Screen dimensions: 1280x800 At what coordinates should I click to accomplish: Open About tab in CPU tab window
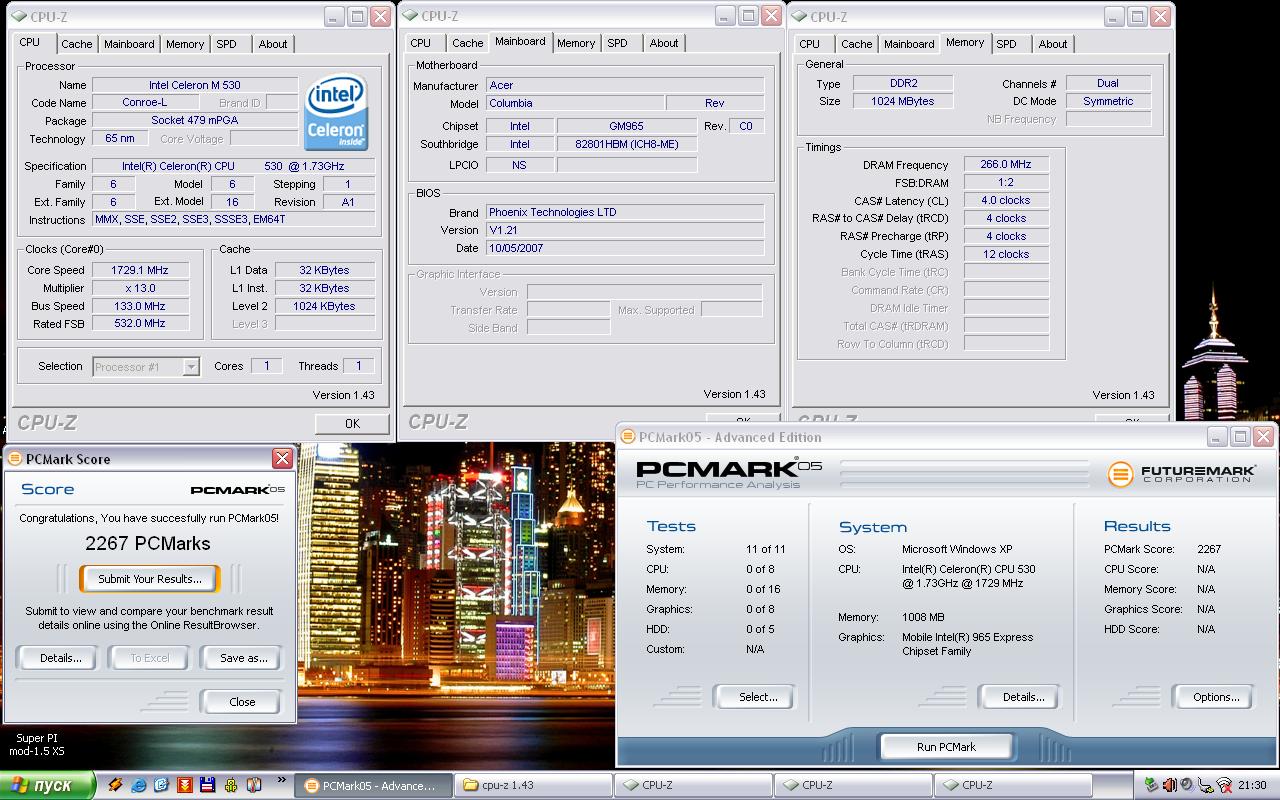click(x=273, y=44)
